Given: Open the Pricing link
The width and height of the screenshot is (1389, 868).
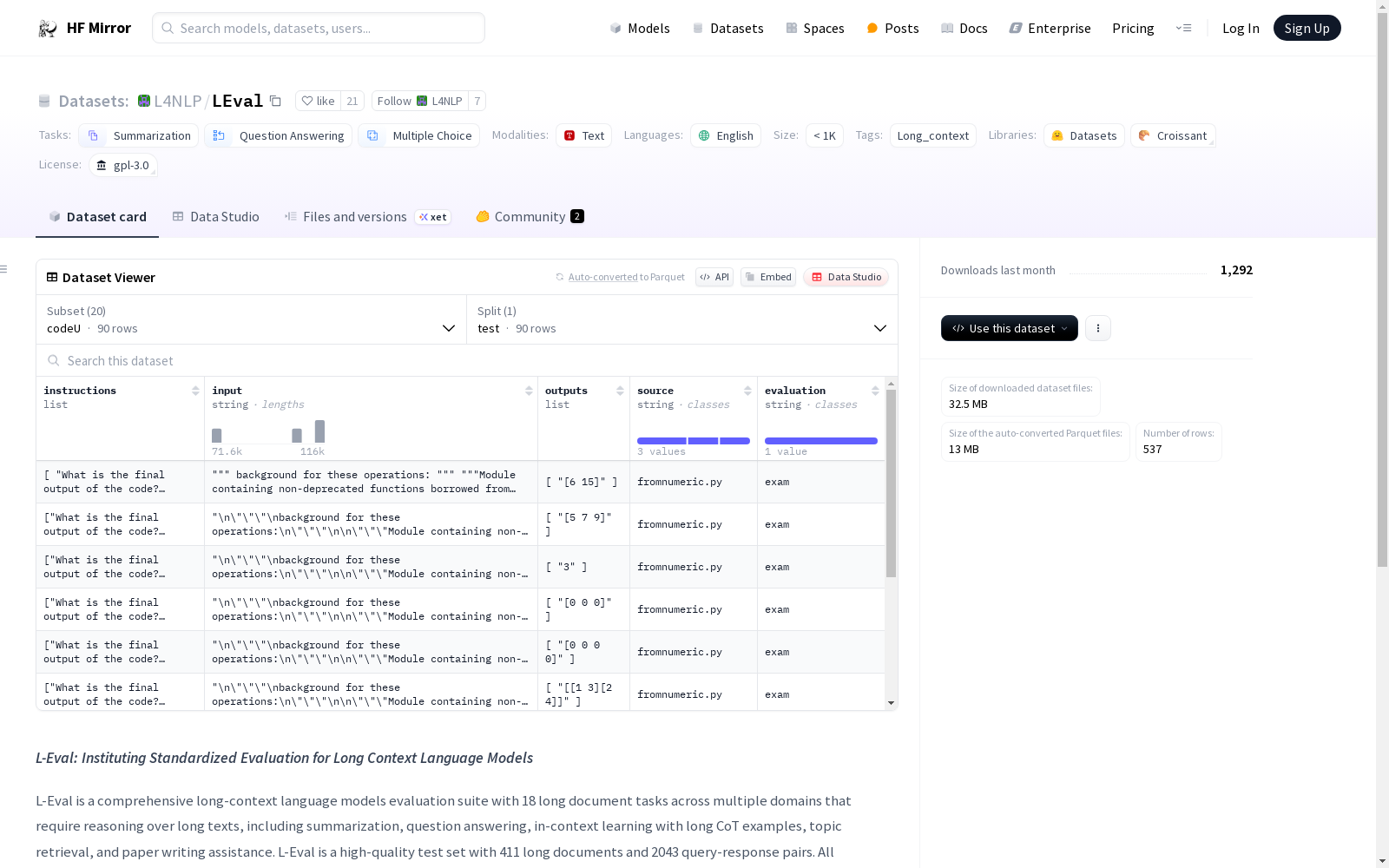Looking at the screenshot, I should [x=1133, y=29].
